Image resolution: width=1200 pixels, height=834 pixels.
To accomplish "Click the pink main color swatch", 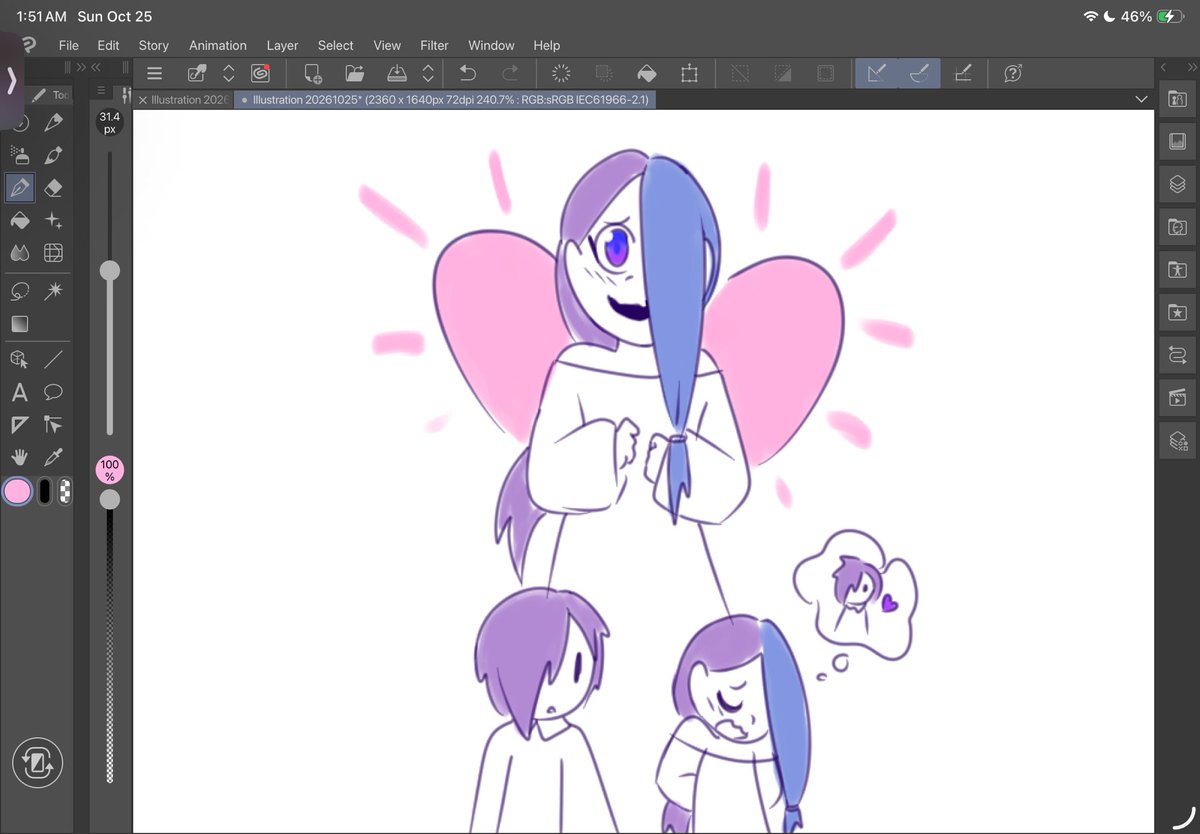I will (x=18, y=491).
